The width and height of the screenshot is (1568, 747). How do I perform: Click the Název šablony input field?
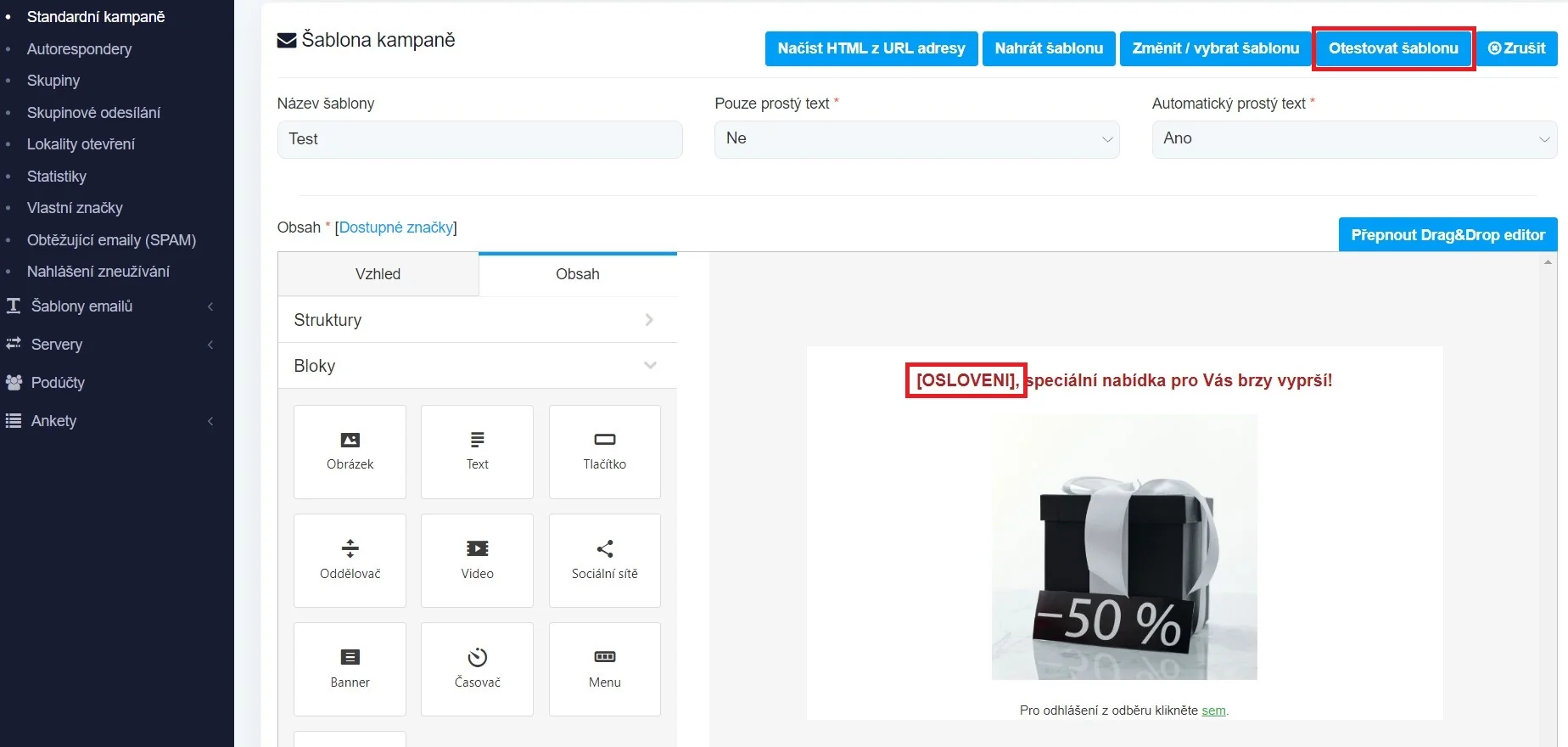479,139
